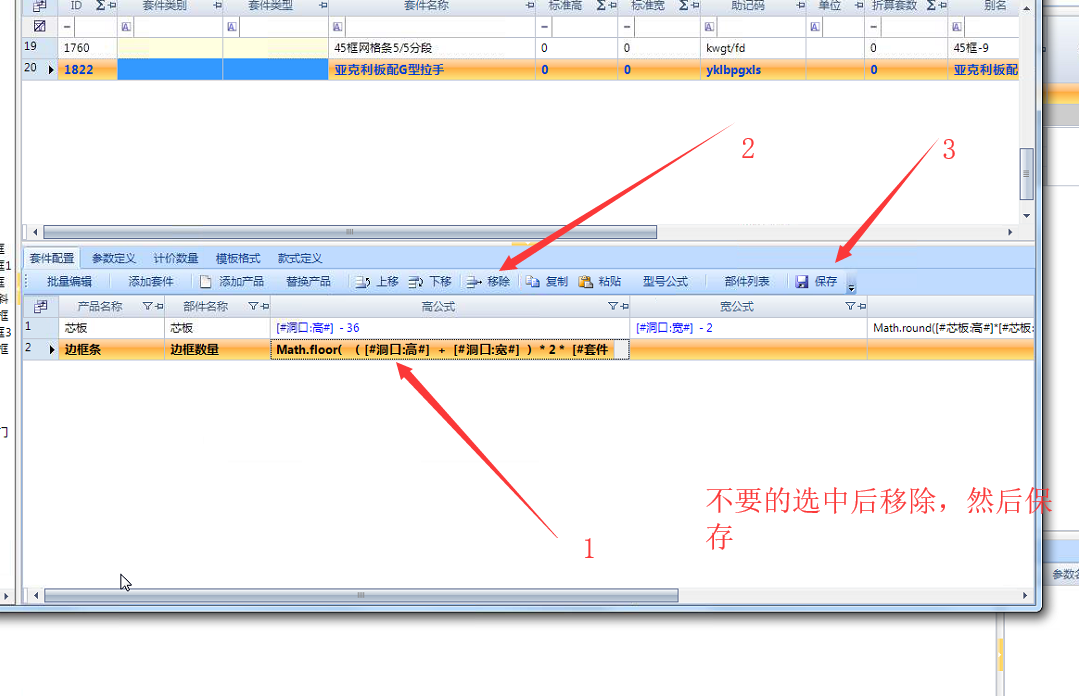The height and width of the screenshot is (696, 1079).
Task: Click the 移除 (remove) toolbar icon
Action: click(x=474, y=282)
